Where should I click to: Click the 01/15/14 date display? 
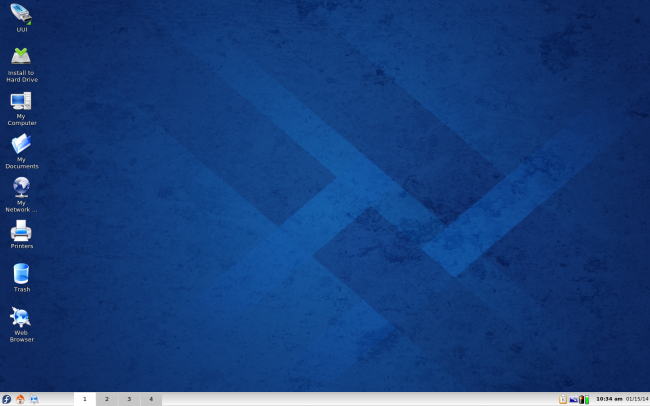(637, 399)
